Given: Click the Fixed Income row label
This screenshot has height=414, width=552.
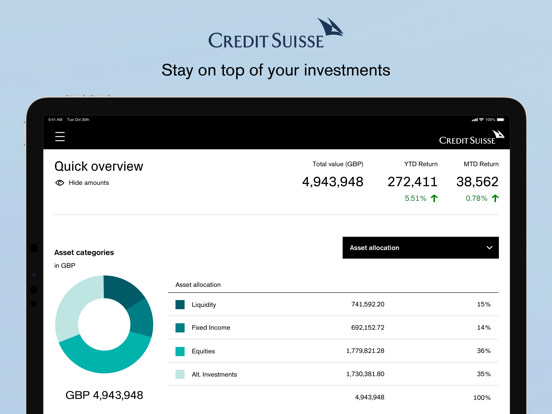Looking at the screenshot, I should 211,328.
